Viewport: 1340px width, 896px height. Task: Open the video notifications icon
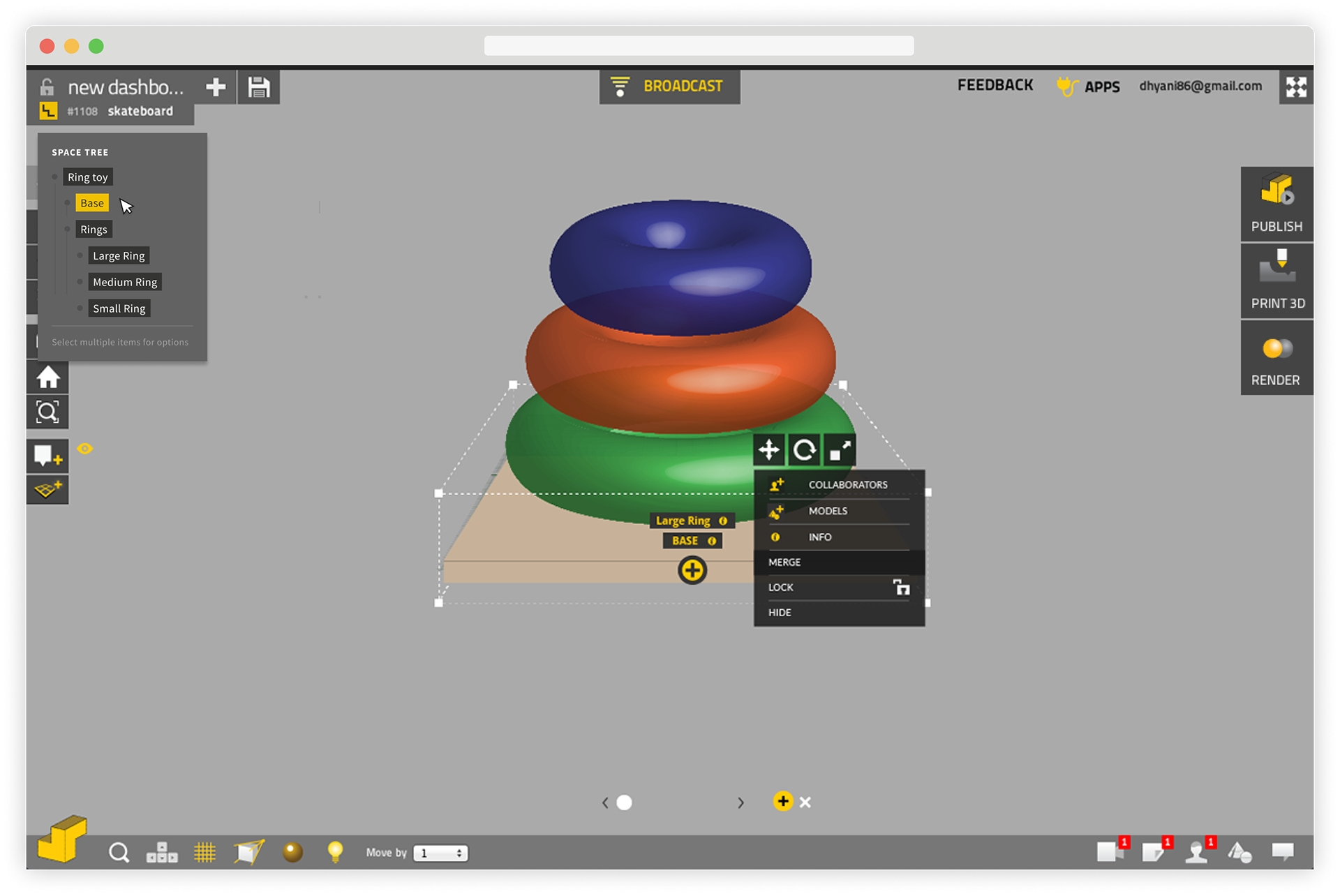(x=1110, y=851)
